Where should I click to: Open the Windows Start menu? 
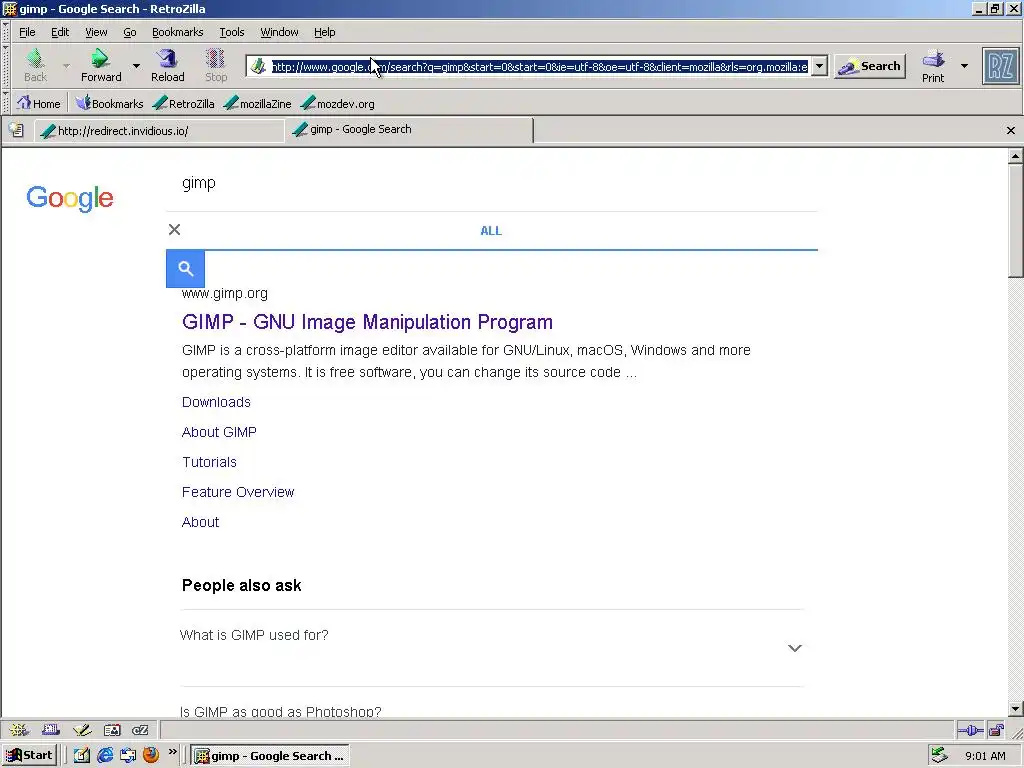pyautogui.click(x=29, y=756)
